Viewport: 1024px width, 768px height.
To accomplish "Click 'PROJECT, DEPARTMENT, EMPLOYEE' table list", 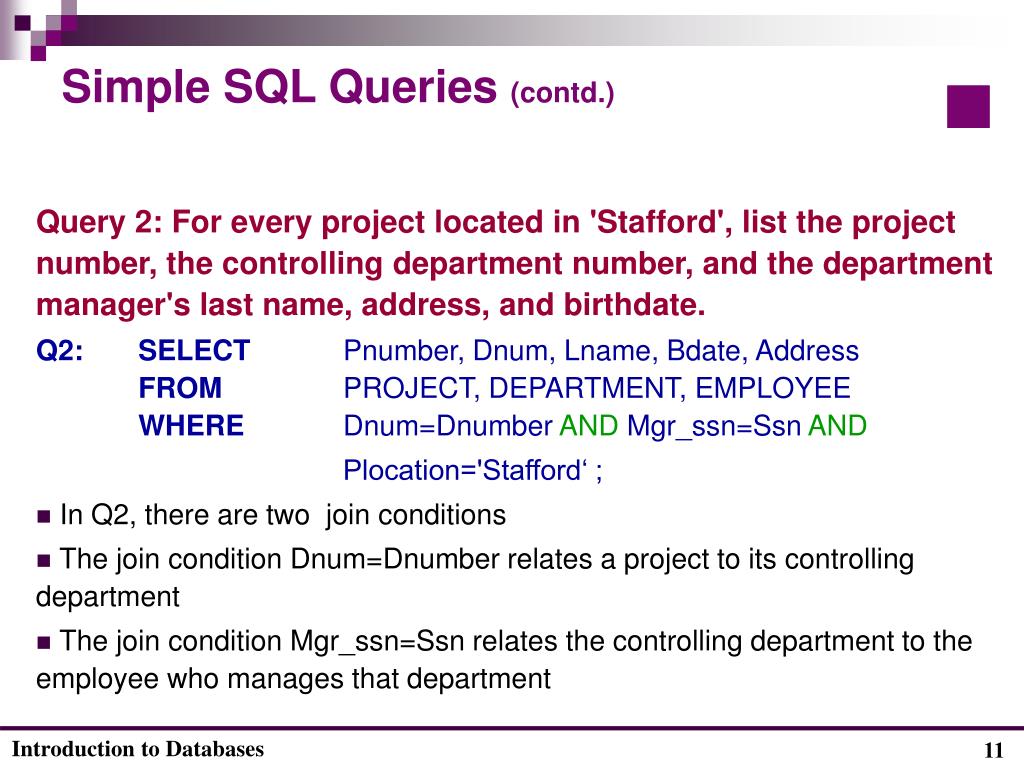I will click(x=597, y=389).
